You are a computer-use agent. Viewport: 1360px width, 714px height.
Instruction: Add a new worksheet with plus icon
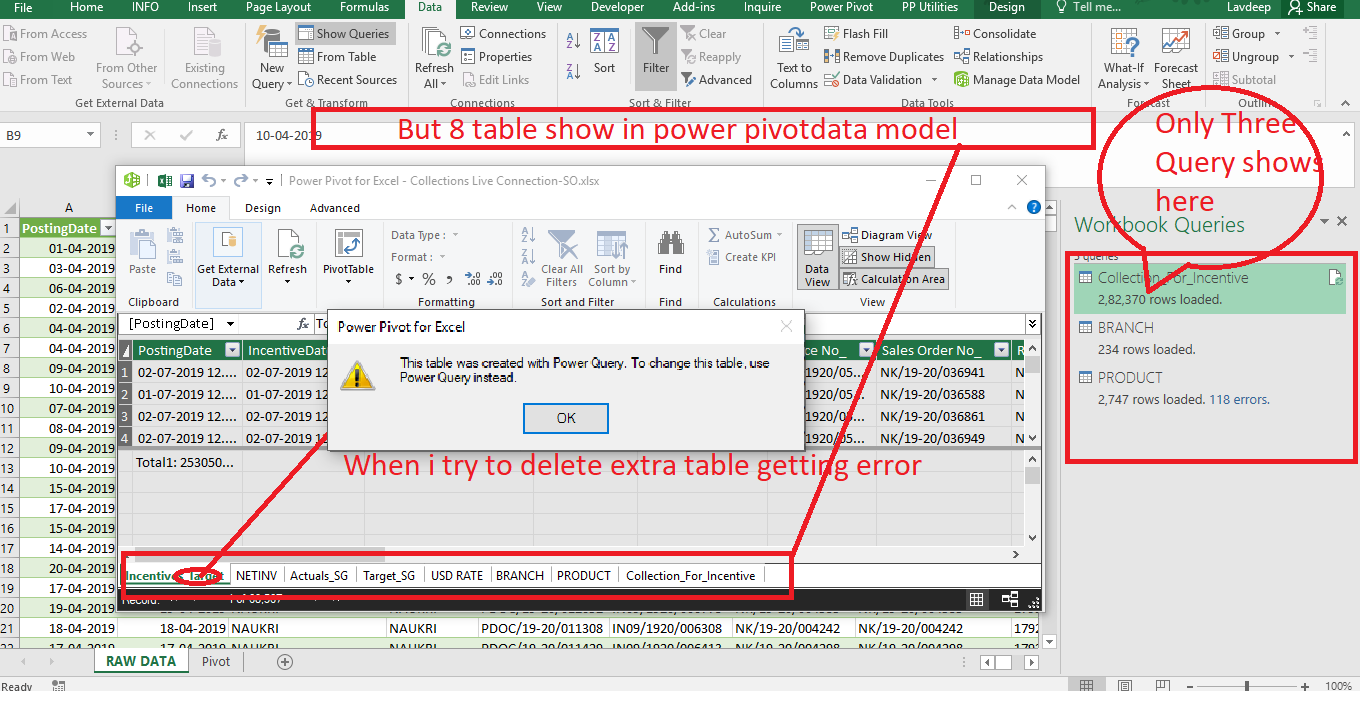285,662
